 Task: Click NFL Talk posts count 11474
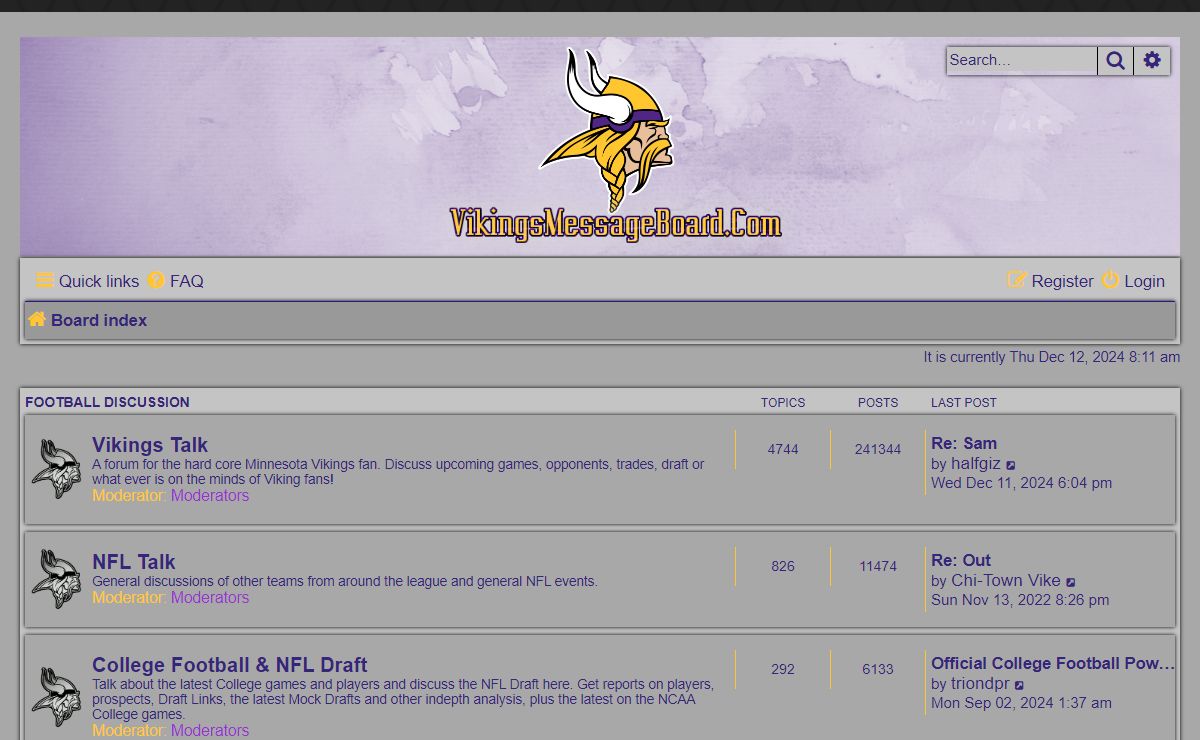tap(878, 567)
